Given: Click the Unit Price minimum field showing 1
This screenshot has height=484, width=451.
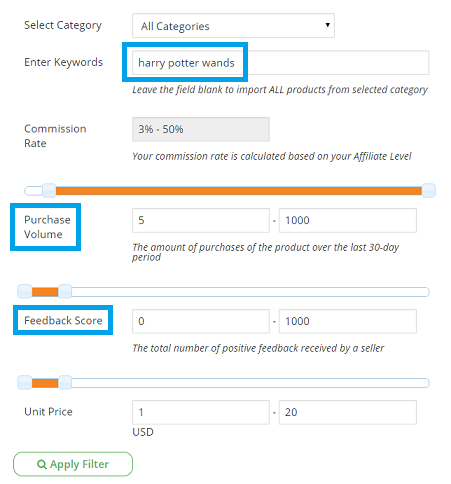Looking at the screenshot, I should (x=201, y=412).
